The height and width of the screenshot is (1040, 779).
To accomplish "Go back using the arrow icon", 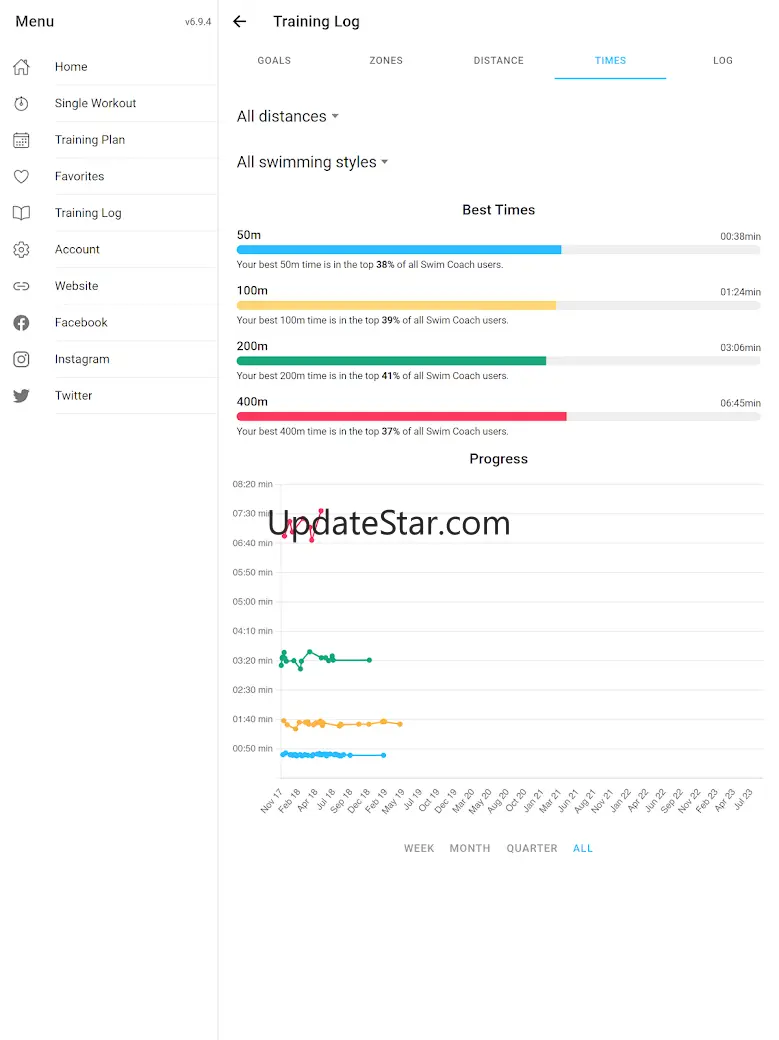I will [239, 21].
